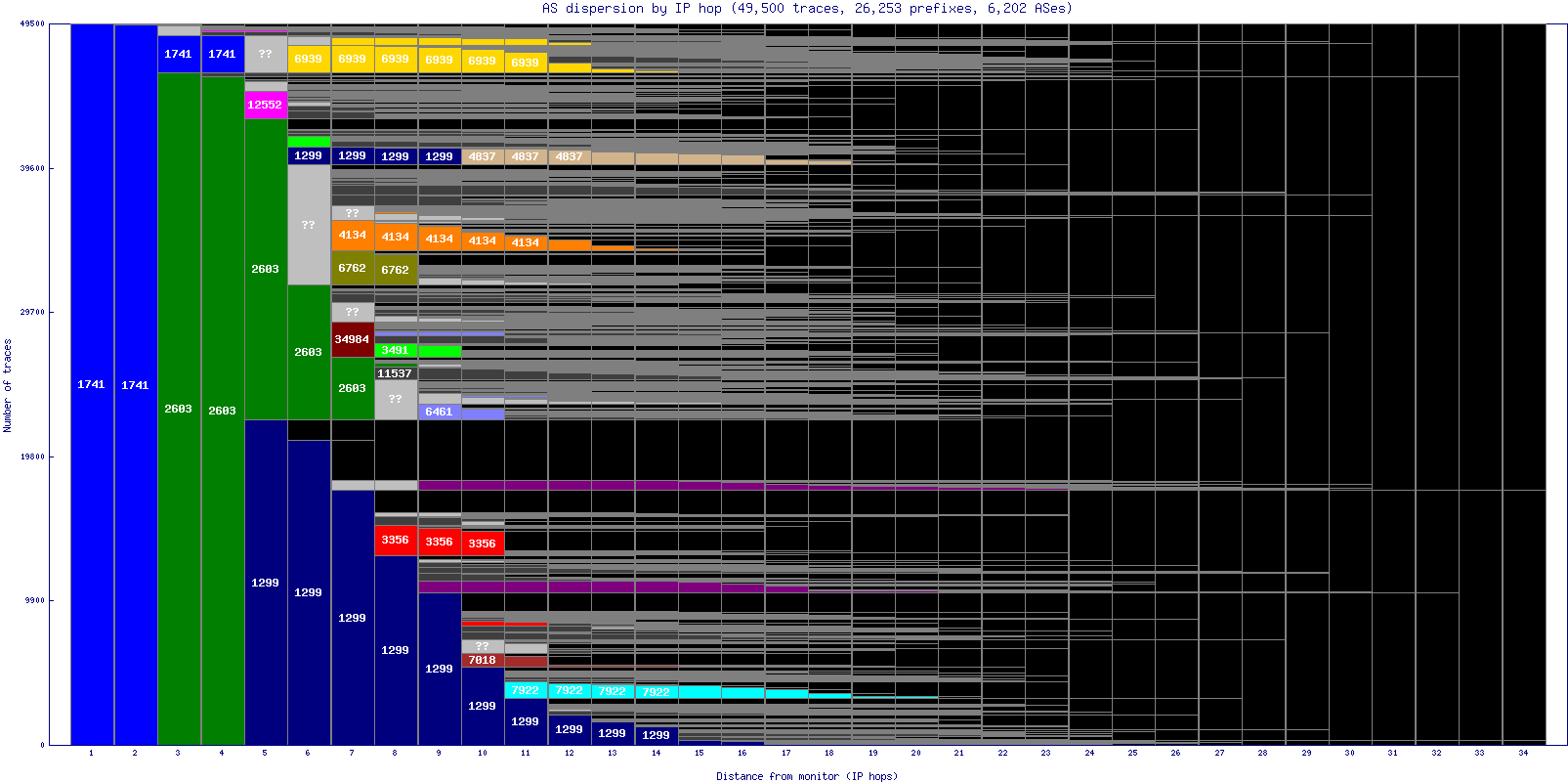Click x-axis tick label 30
1568x782 pixels.
[1350, 753]
